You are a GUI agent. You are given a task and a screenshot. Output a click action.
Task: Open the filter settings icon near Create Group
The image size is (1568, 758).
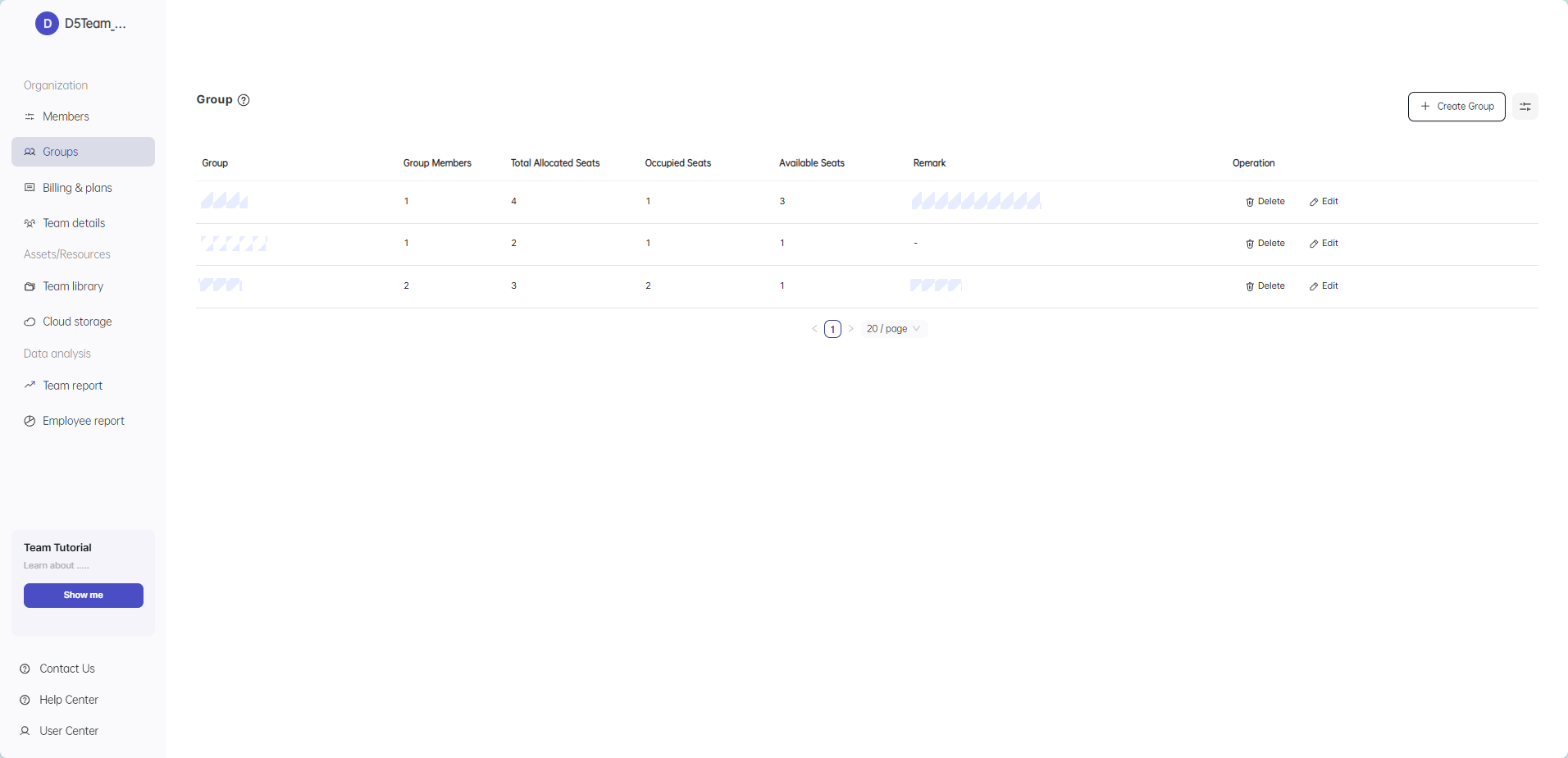pos(1525,107)
